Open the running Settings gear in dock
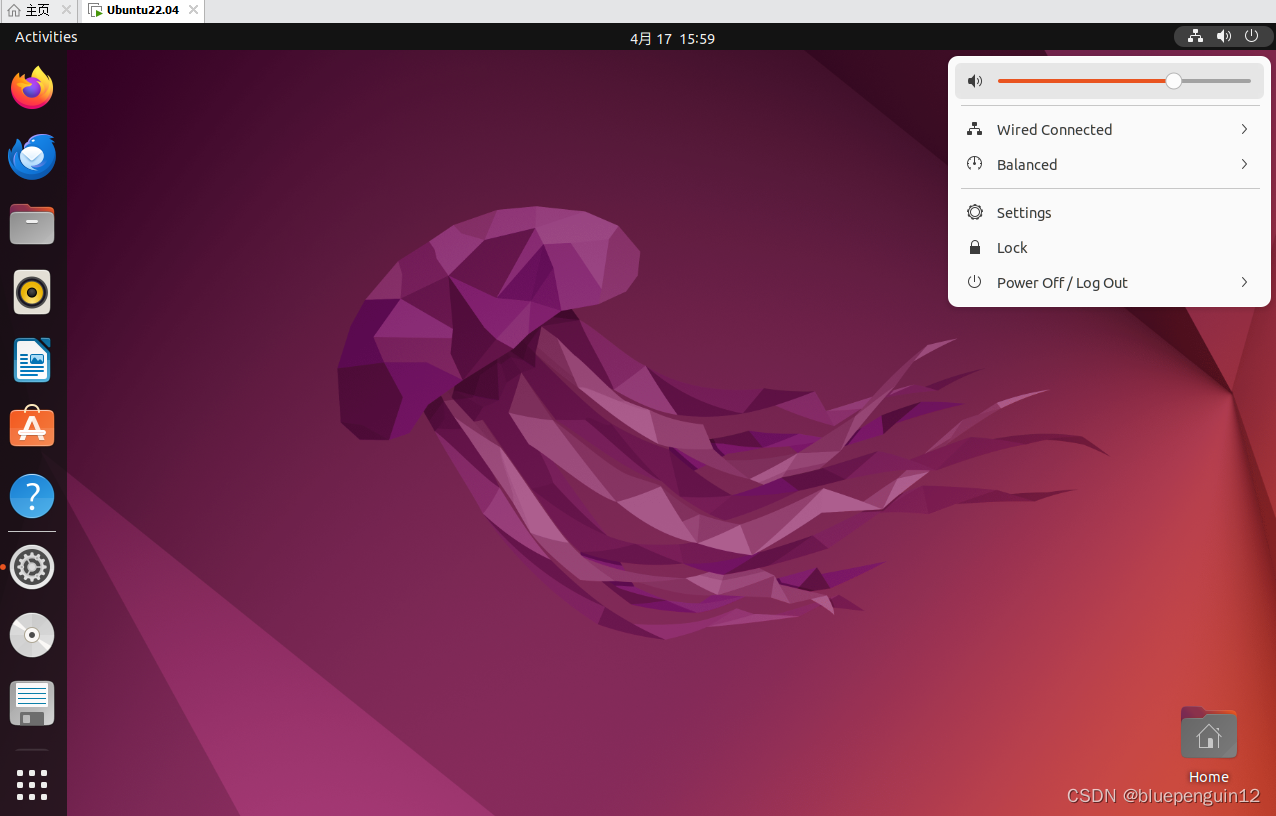This screenshot has height=816, width=1276. [x=32, y=567]
